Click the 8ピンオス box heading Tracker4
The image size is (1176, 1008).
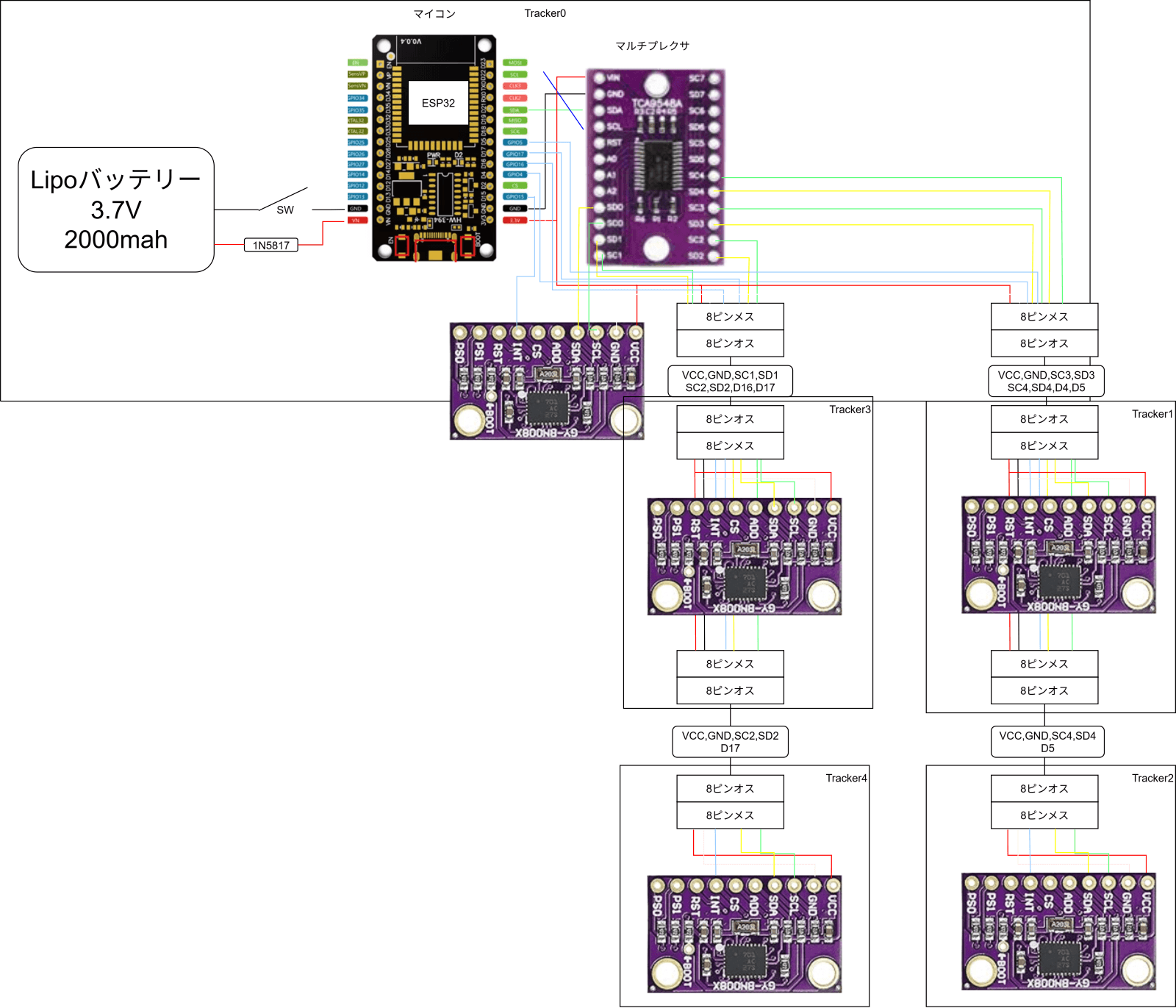click(x=730, y=789)
